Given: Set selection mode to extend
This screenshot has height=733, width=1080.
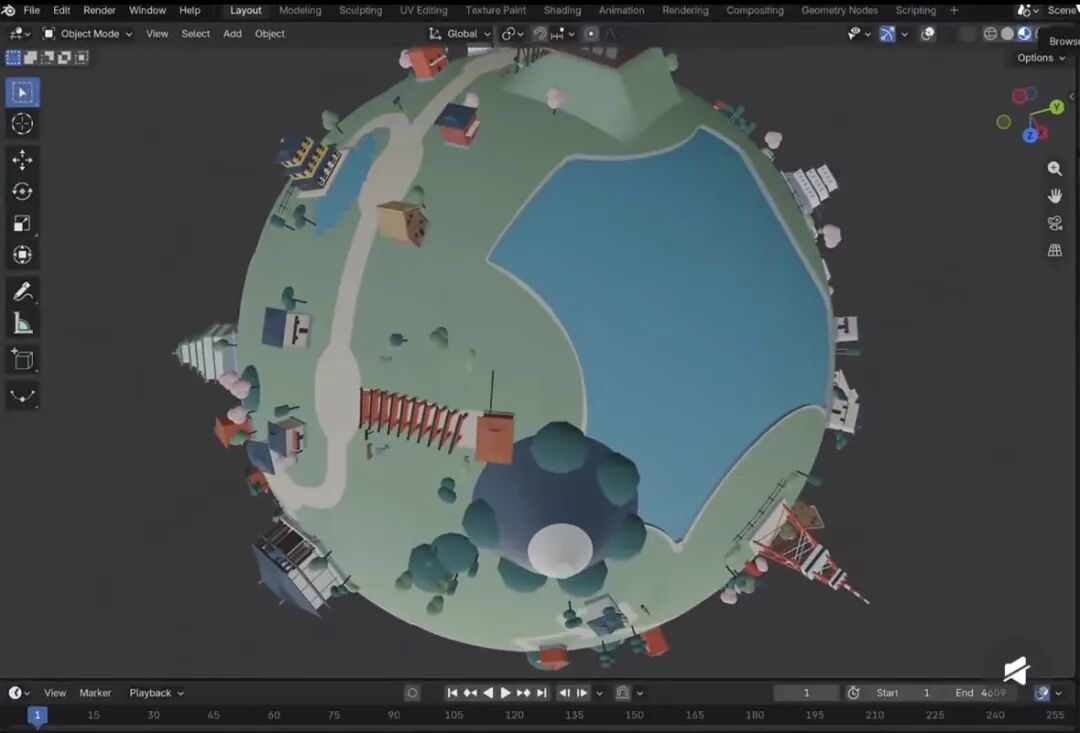Looking at the screenshot, I should (30, 58).
